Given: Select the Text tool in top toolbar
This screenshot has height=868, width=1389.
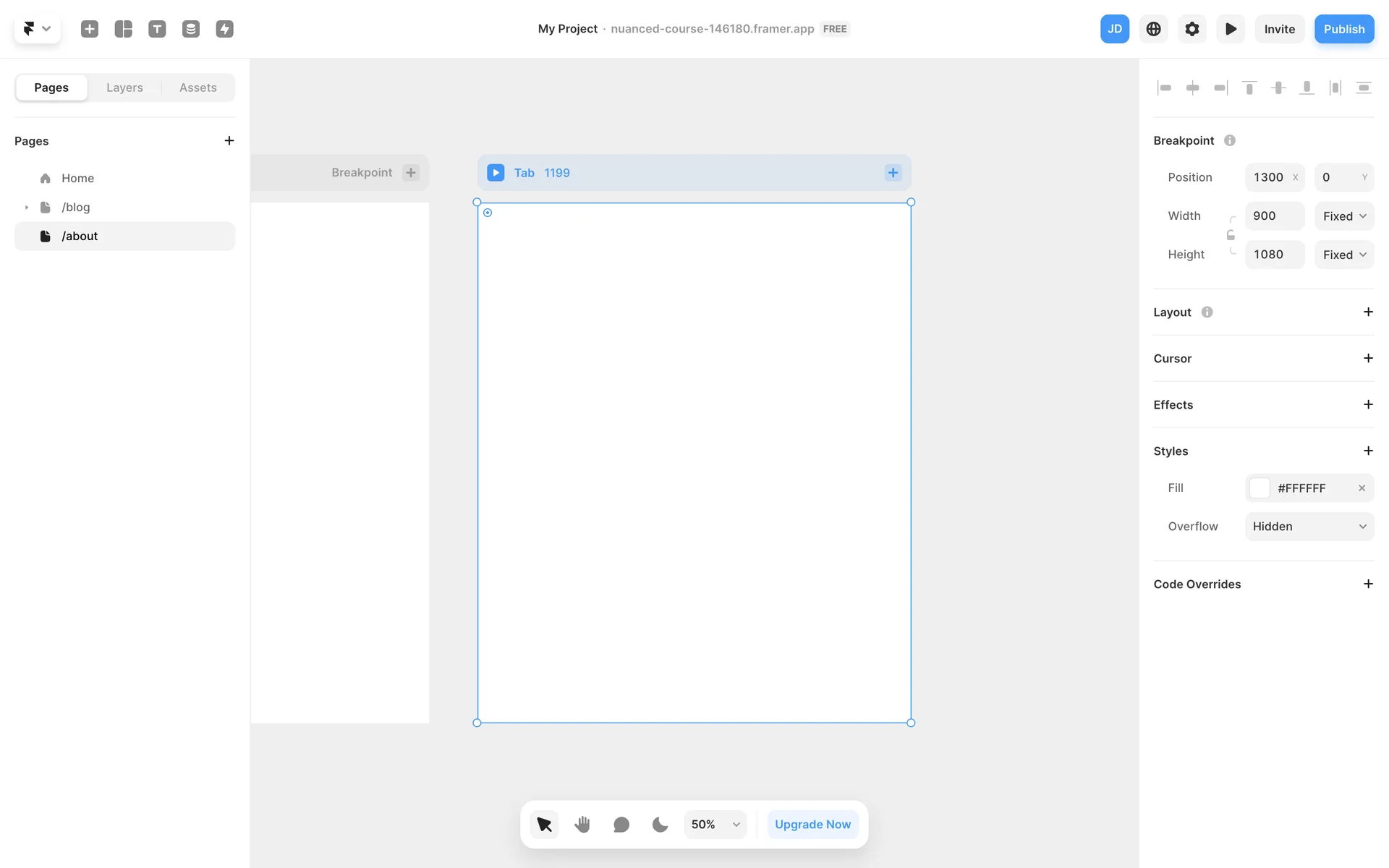Looking at the screenshot, I should 157,29.
